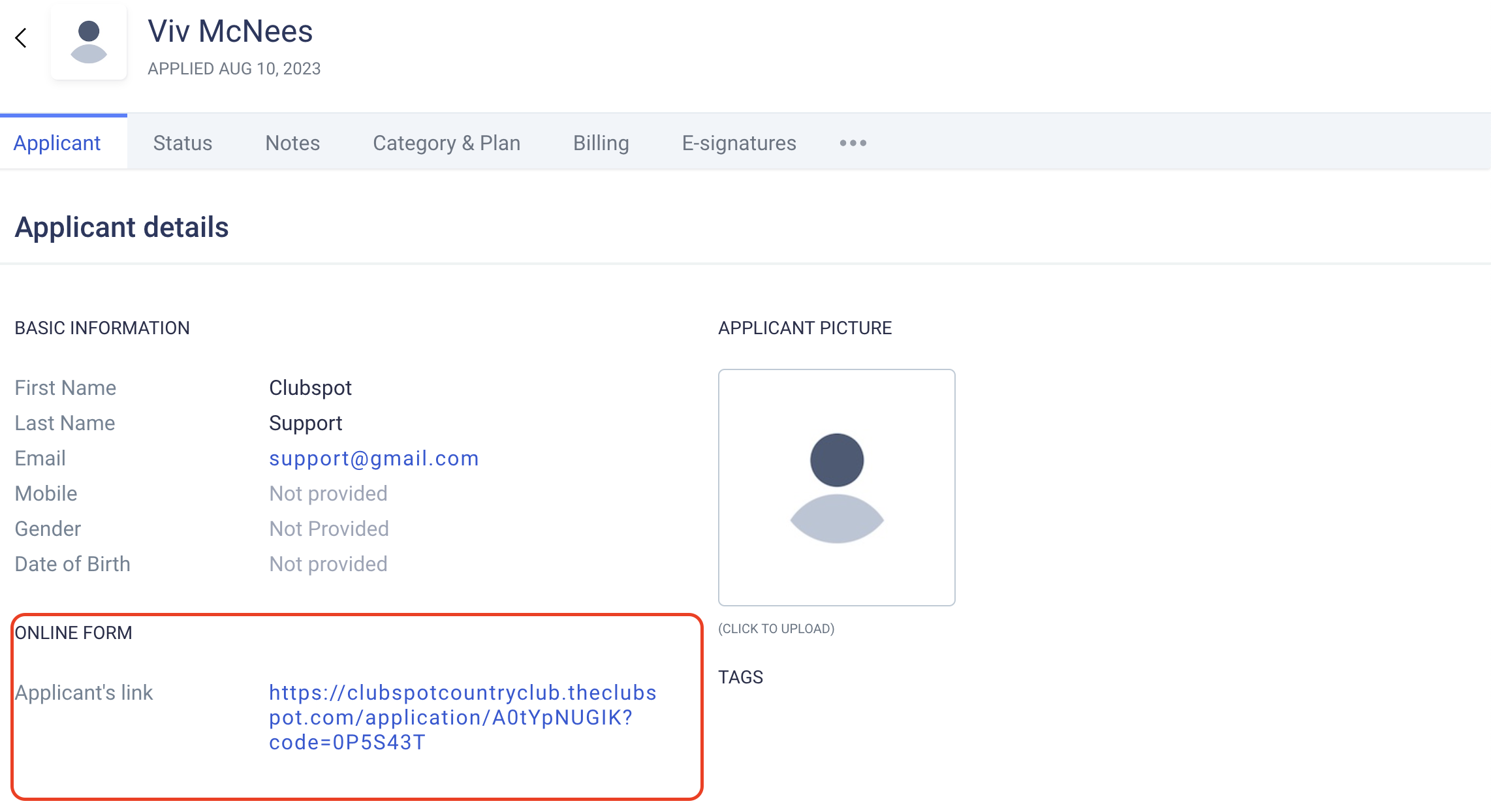Click the support@gmail.com email link
Screen dimensions: 1491x812
[x=374, y=458]
